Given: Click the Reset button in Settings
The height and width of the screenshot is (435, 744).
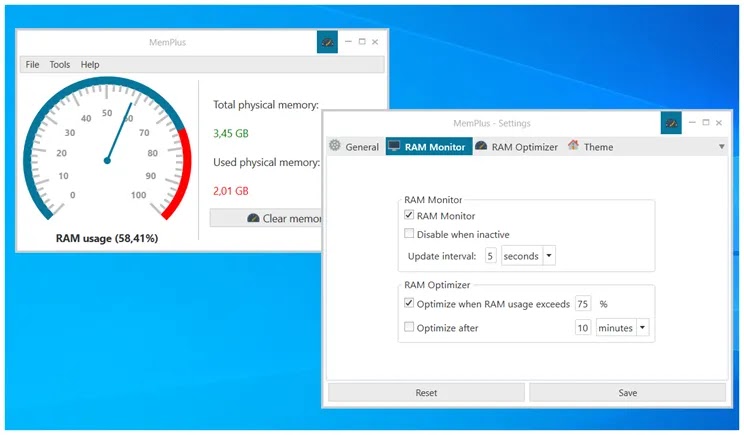Looking at the screenshot, I should coord(426,393).
